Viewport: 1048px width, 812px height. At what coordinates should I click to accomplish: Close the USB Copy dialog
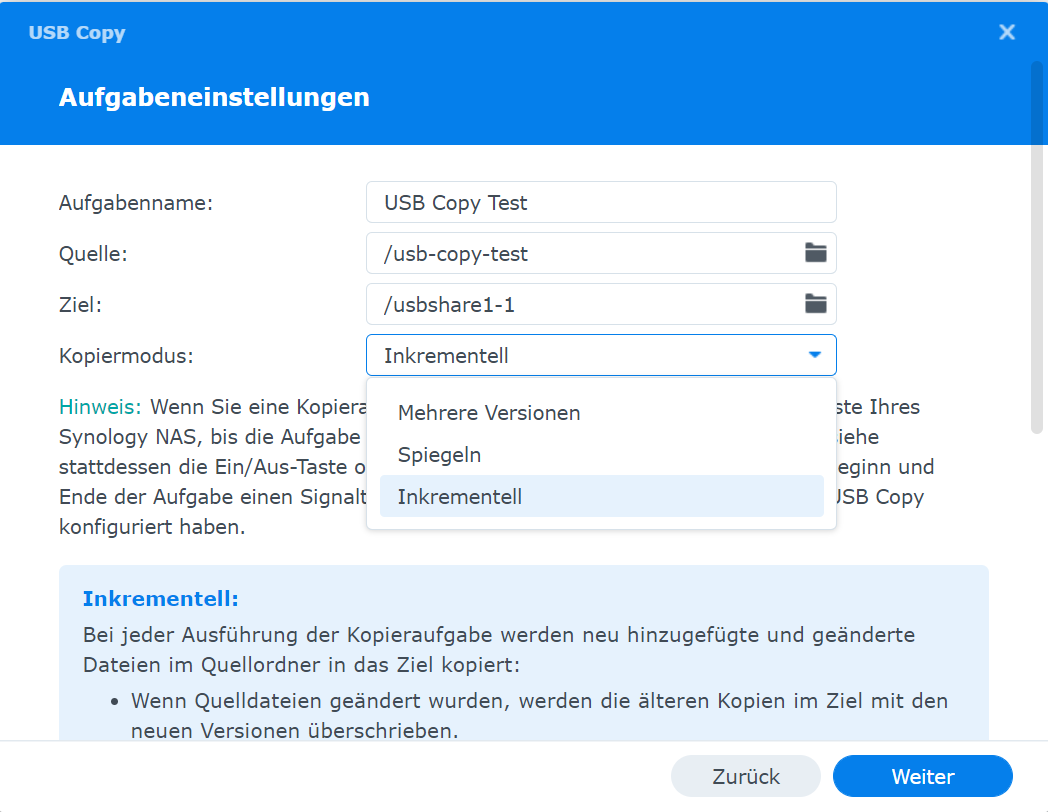click(1006, 32)
